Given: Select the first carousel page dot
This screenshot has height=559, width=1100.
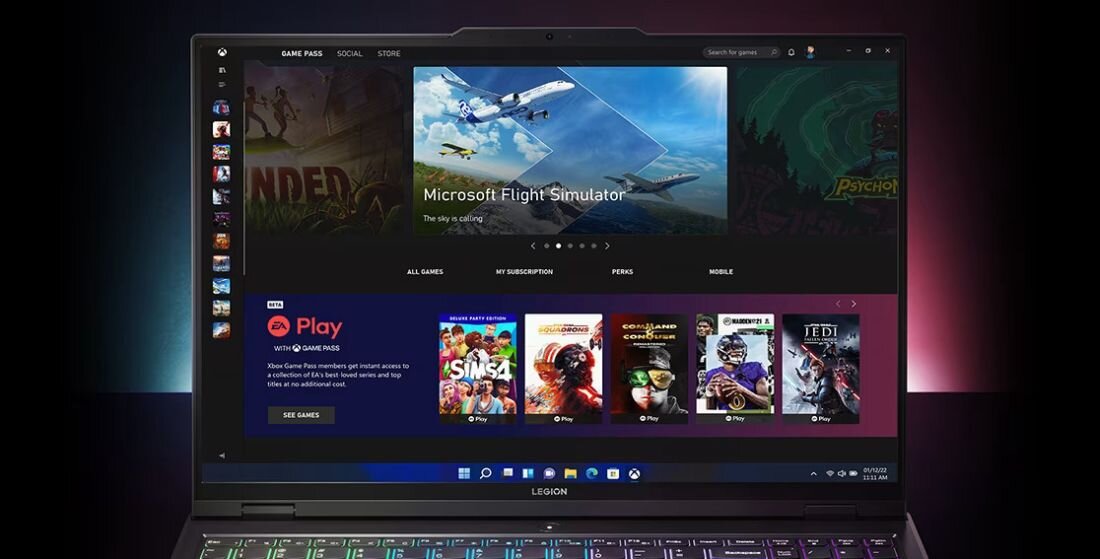Looking at the screenshot, I should 546,246.
